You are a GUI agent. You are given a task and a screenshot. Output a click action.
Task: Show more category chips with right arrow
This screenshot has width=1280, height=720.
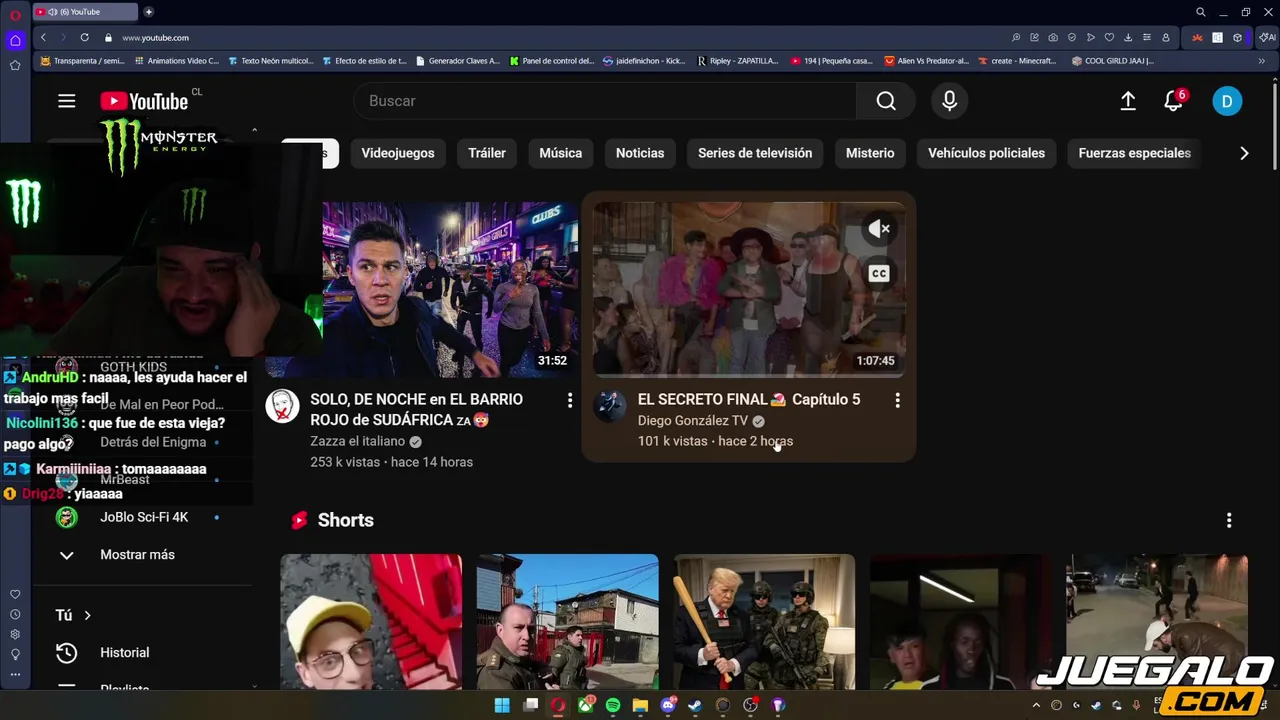click(x=1244, y=153)
